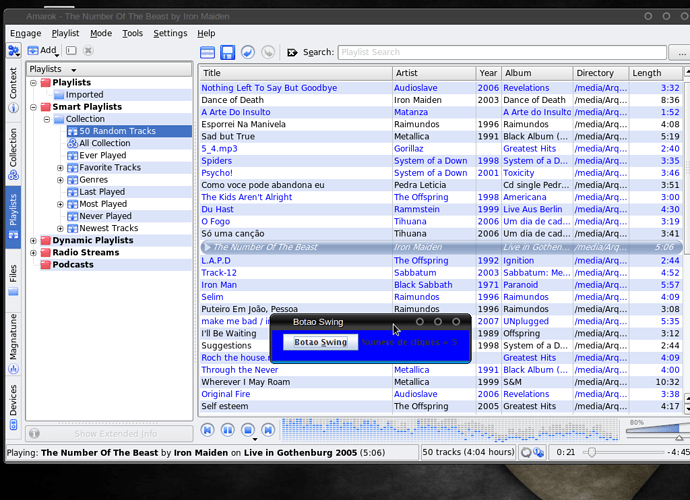Image resolution: width=690 pixels, height=500 pixels.
Task: Toggle the repeat mode icon in the status bar
Action: pos(526,452)
